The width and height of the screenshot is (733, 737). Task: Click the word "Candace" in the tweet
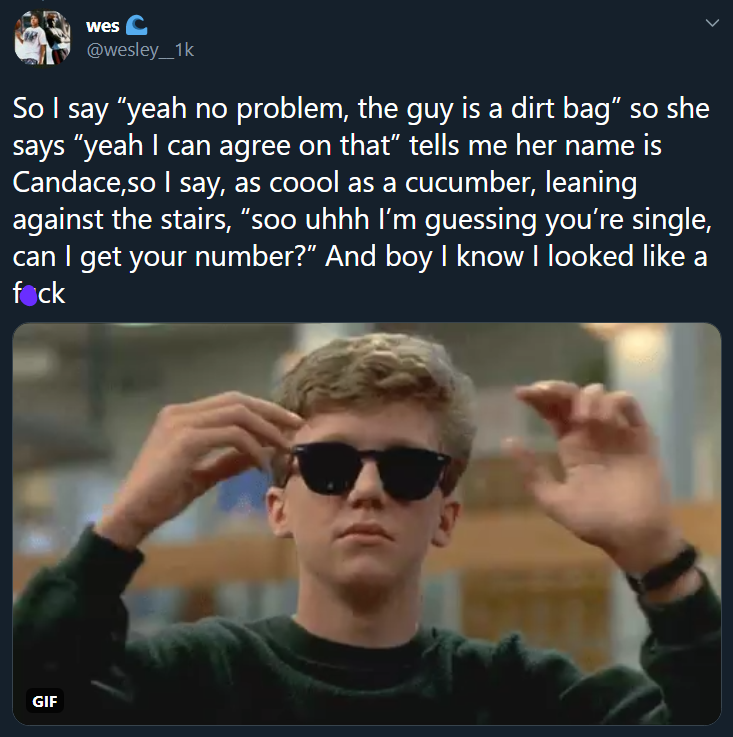[66, 182]
